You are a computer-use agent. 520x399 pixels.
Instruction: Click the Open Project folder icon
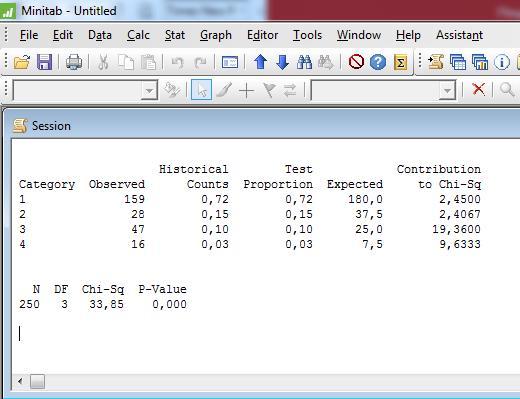(x=22, y=62)
